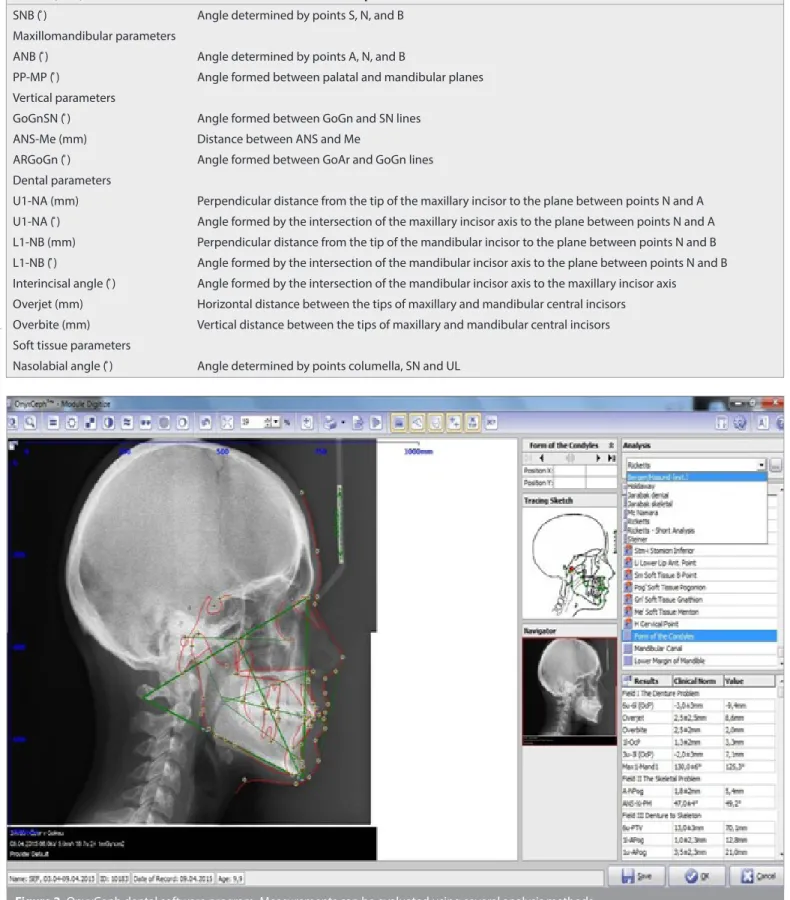Click the Navigator skull thumbnail
The height and width of the screenshot is (900, 790).
[570, 691]
